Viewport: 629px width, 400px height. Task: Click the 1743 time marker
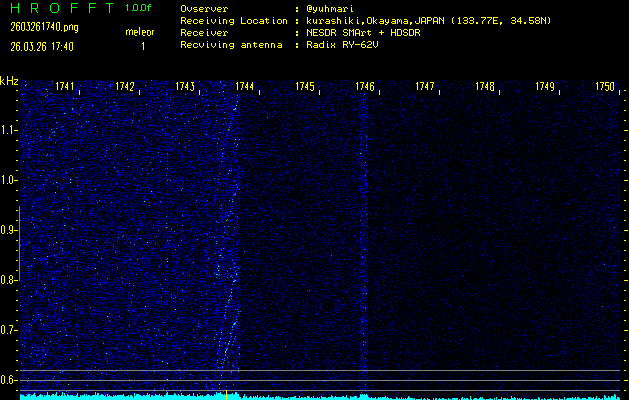pyautogui.click(x=185, y=87)
